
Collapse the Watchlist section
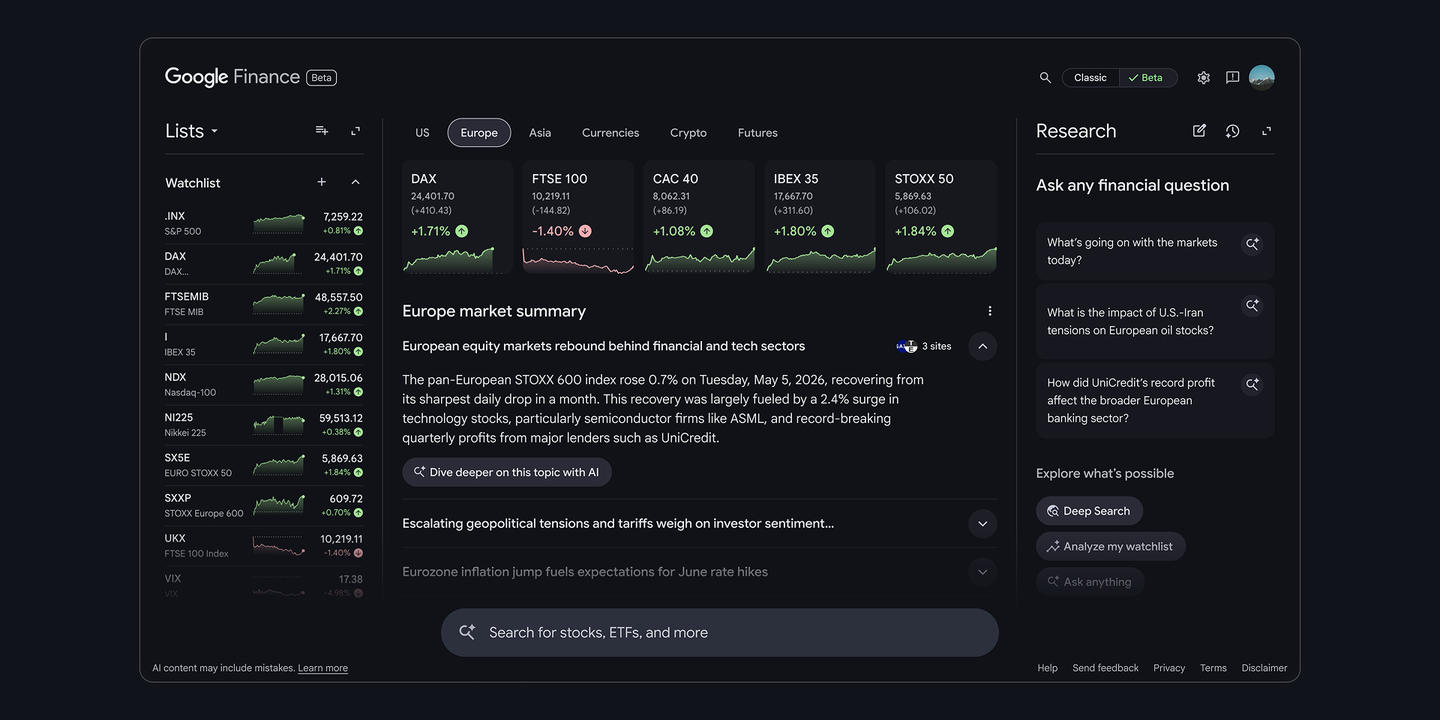pyautogui.click(x=355, y=182)
